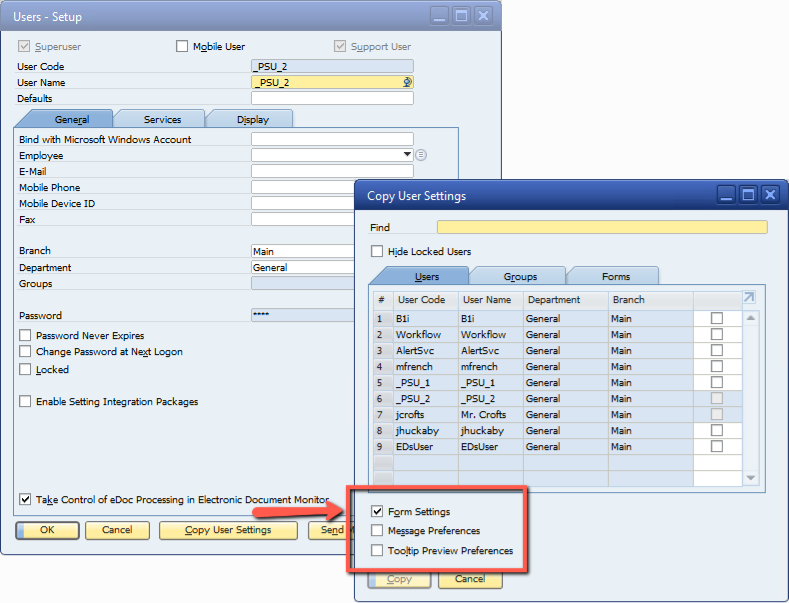Uncheck the Form Settings option
Image resolution: width=789 pixels, height=603 pixels.
click(x=377, y=511)
